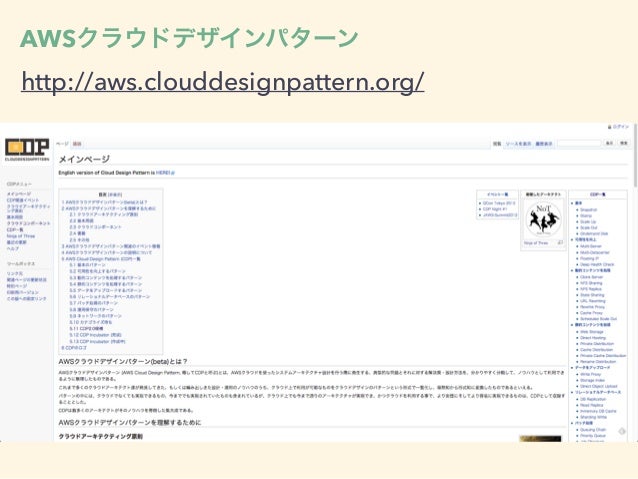
Task: Open Queuing Chain pattern link
Action: pyautogui.click(x=593, y=430)
